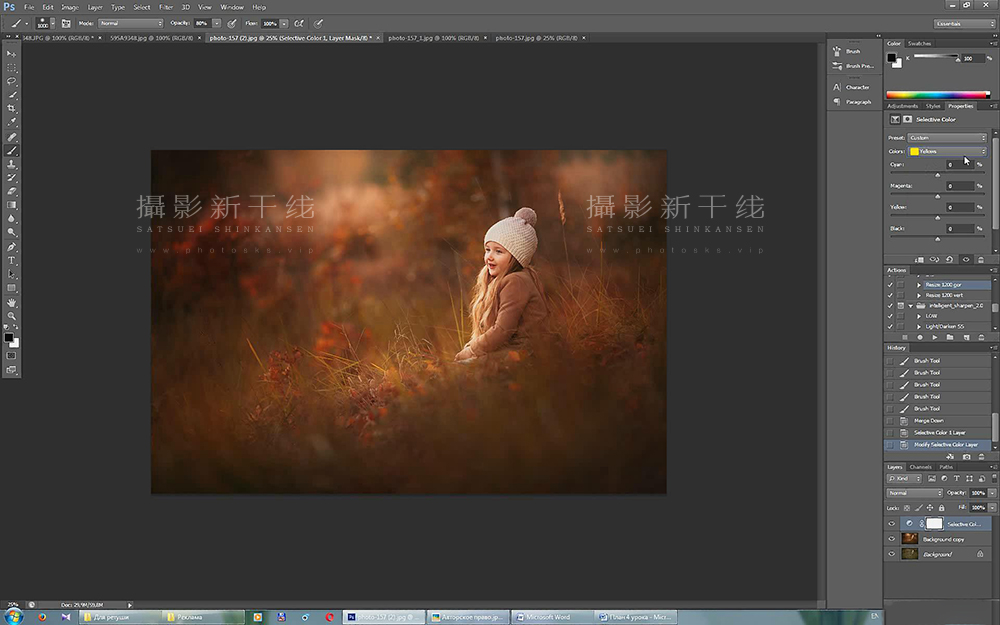This screenshot has height=625, width=1000.
Task: Start recording an action
Action: point(920,337)
